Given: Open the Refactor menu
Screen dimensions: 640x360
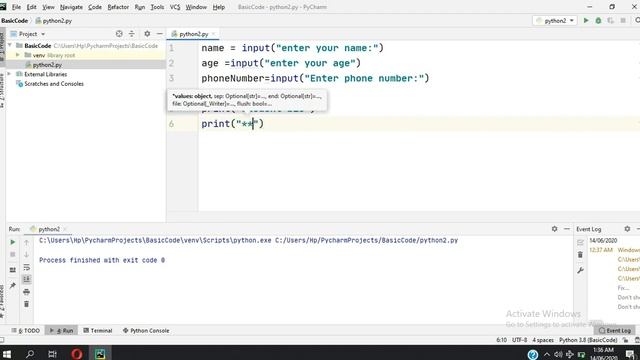Looking at the screenshot, I should pos(118,7).
